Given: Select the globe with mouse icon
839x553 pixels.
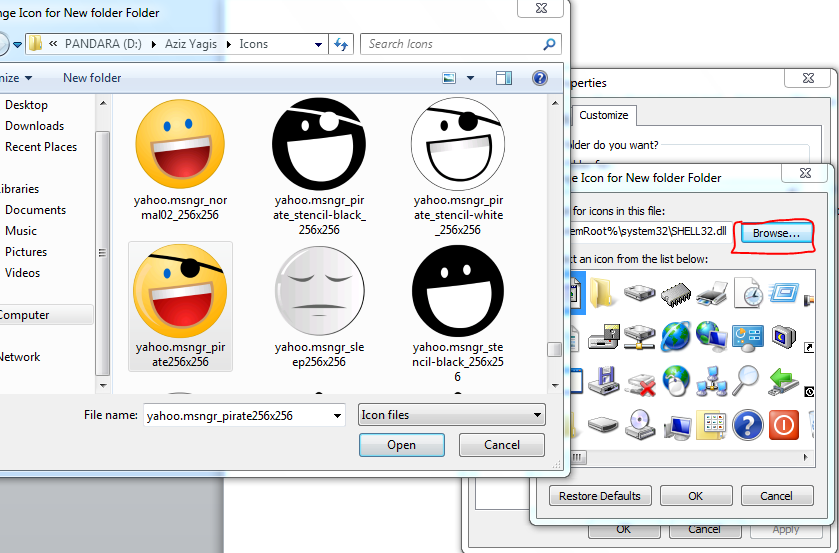Looking at the screenshot, I should pyautogui.click(x=676, y=381).
